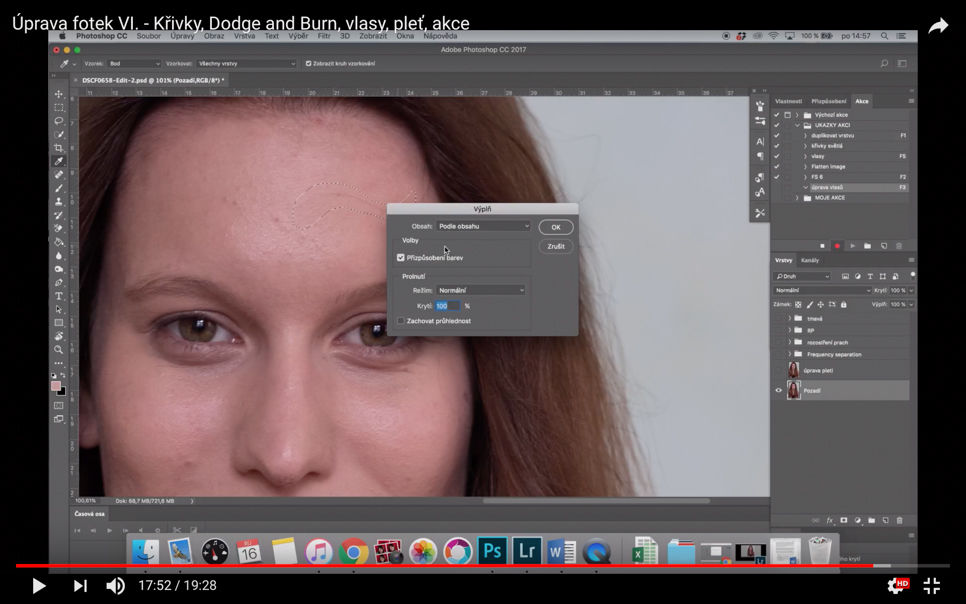
Task: Click OK in the Výplň dialog
Action: click(x=556, y=227)
